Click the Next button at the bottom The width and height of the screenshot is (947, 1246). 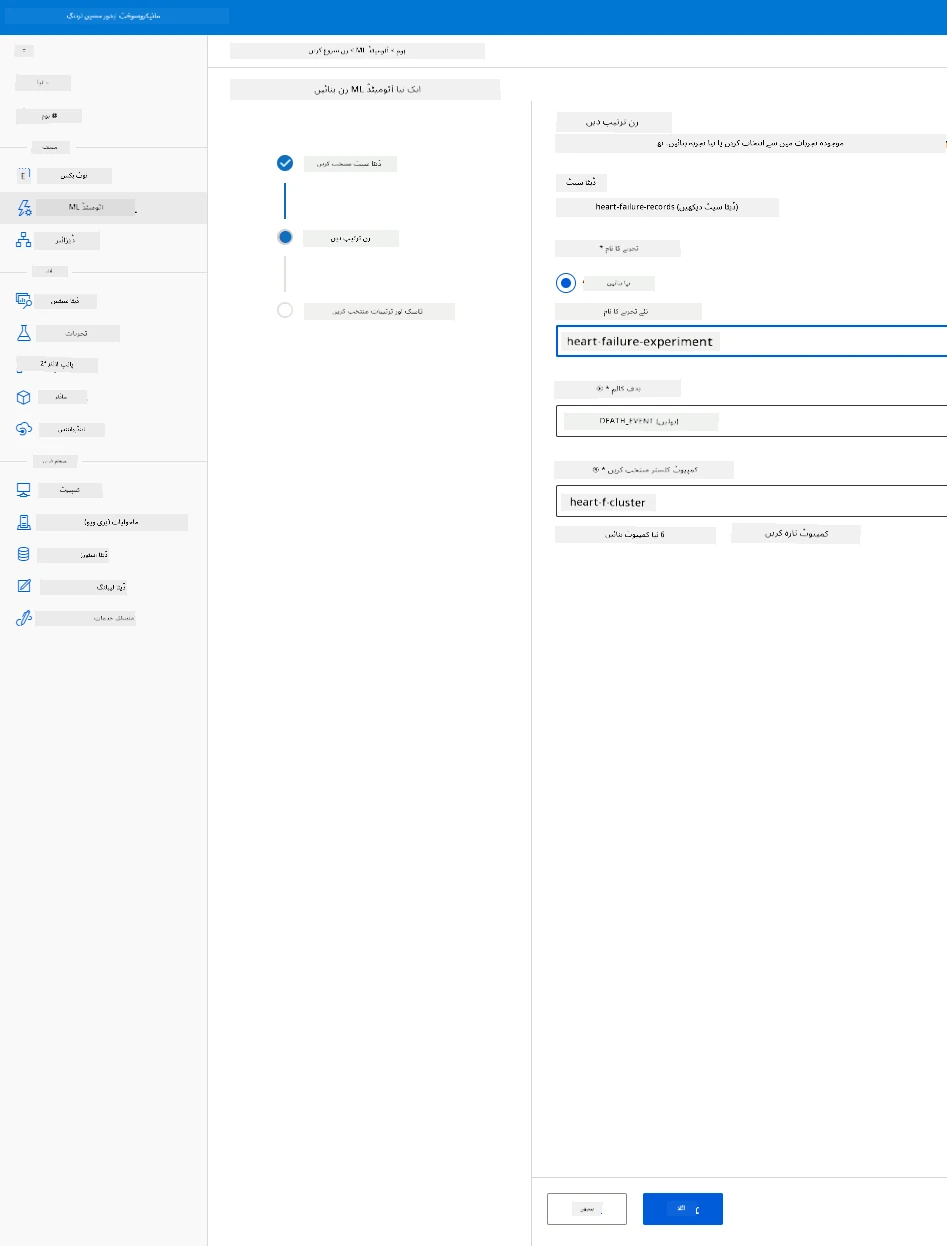(x=683, y=1209)
